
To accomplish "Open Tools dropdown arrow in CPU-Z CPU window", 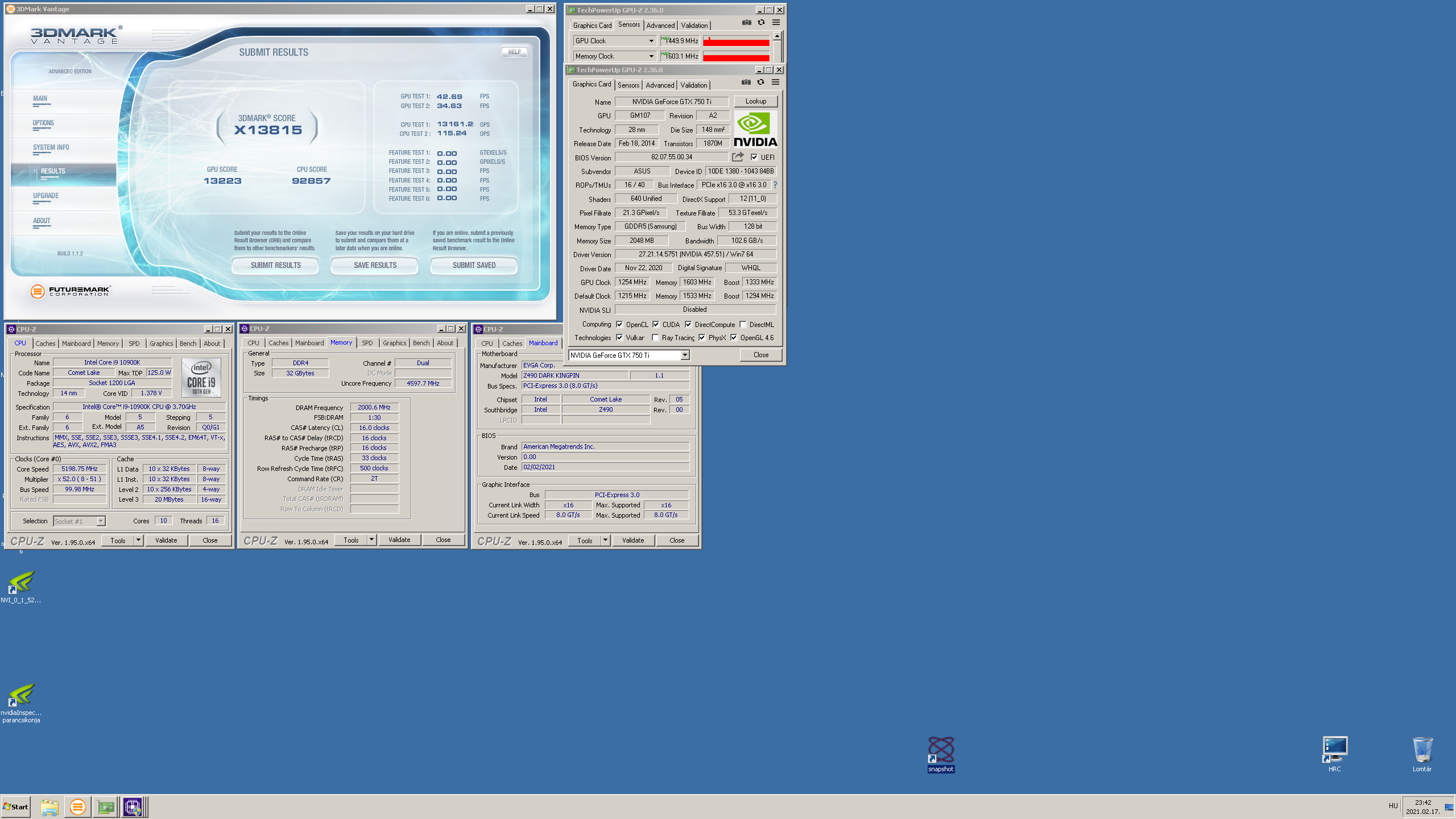I will [138, 540].
